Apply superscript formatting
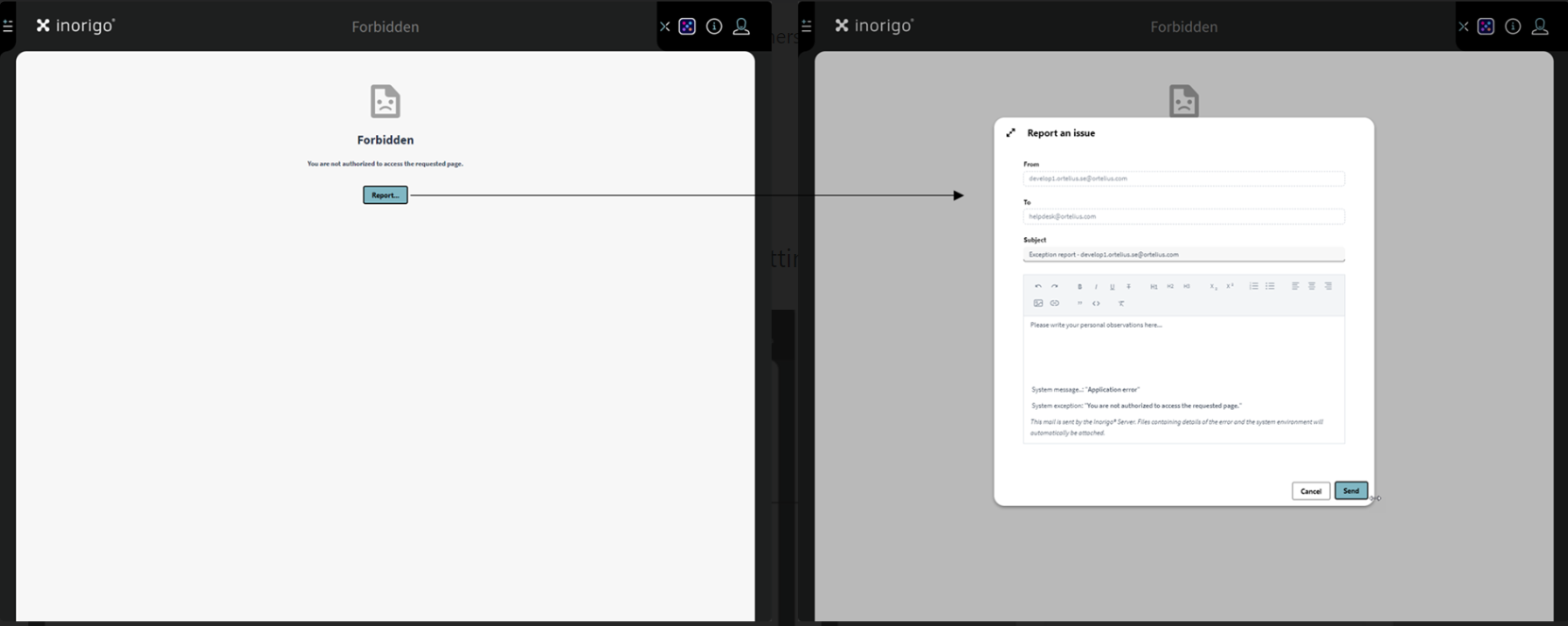 1230,286
